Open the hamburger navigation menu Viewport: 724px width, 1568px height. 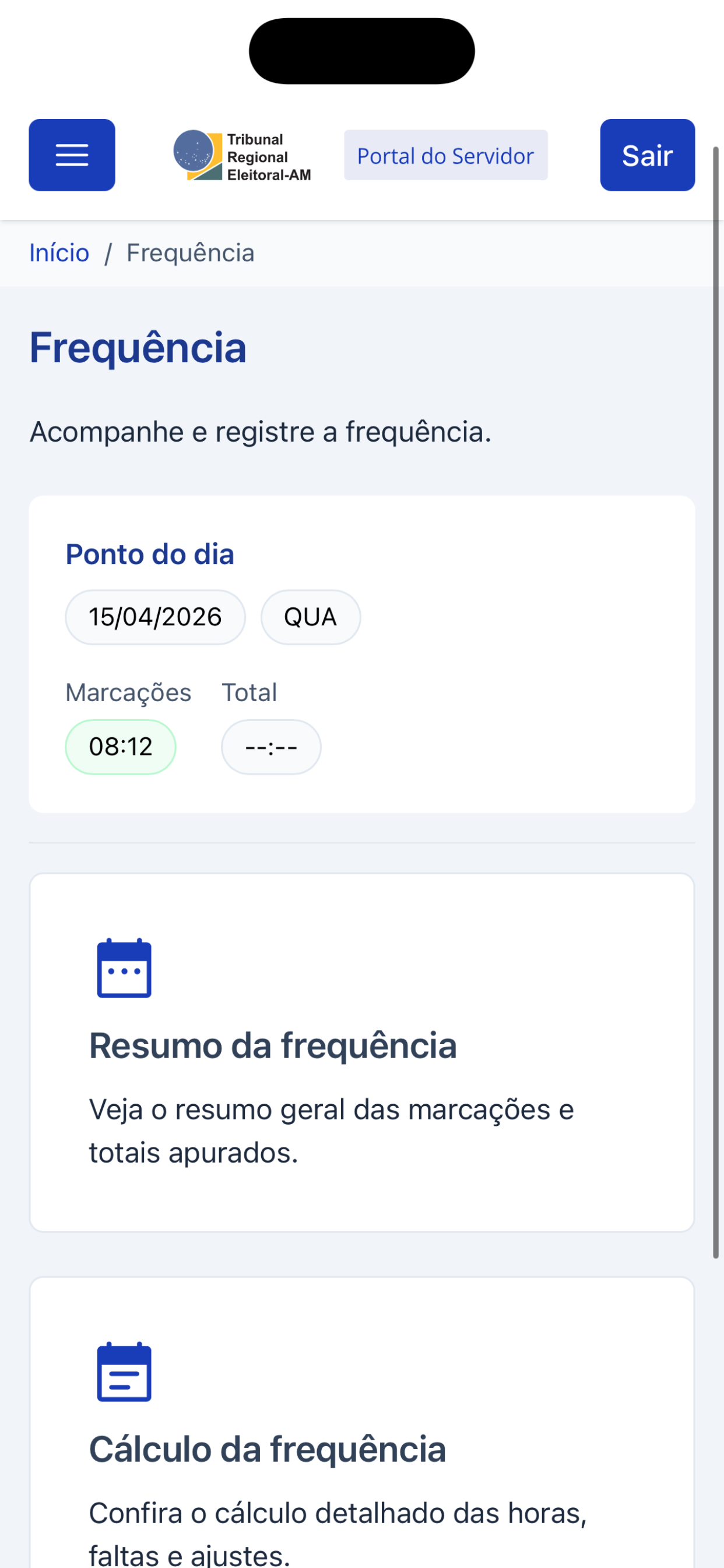(72, 155)
